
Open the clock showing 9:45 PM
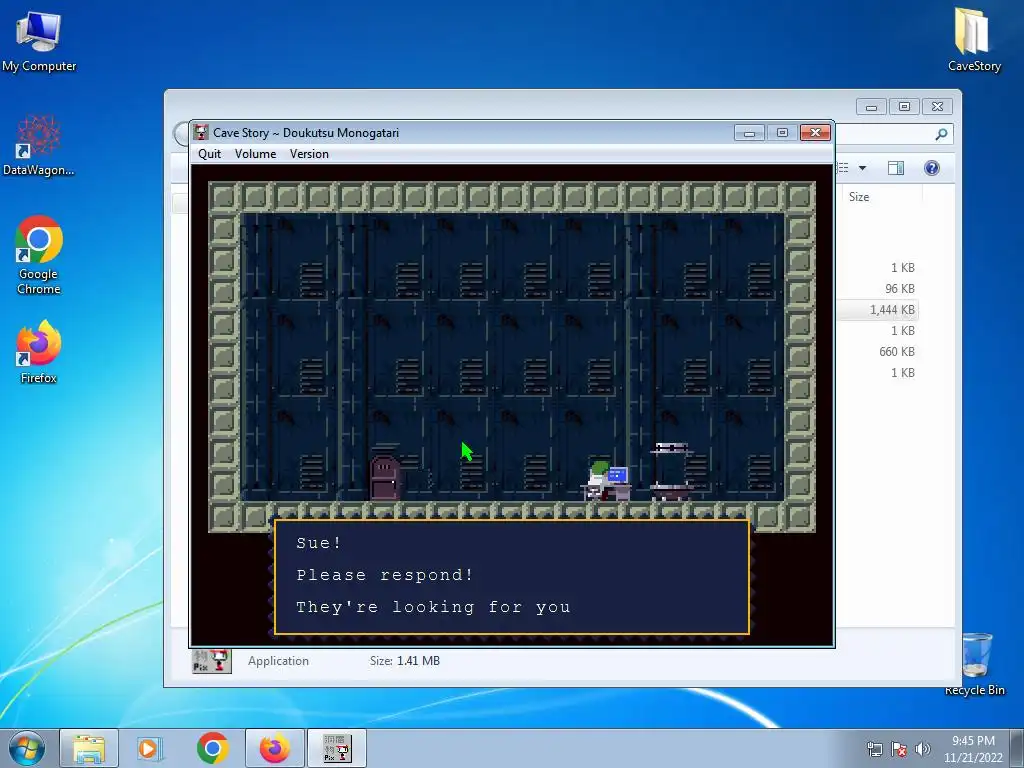(x=973, y=749)
